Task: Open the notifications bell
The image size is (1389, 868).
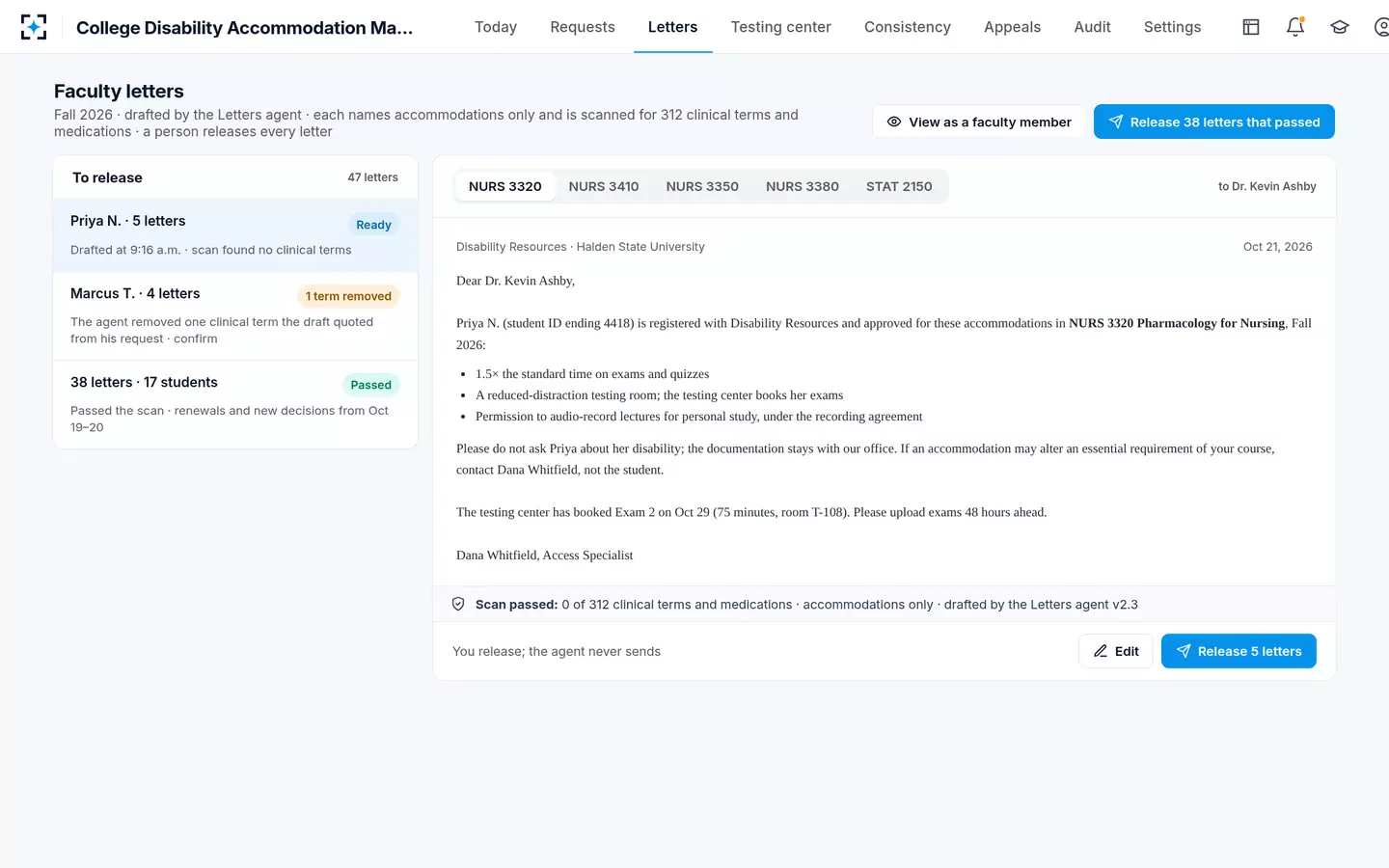Action: [1295, 27]
